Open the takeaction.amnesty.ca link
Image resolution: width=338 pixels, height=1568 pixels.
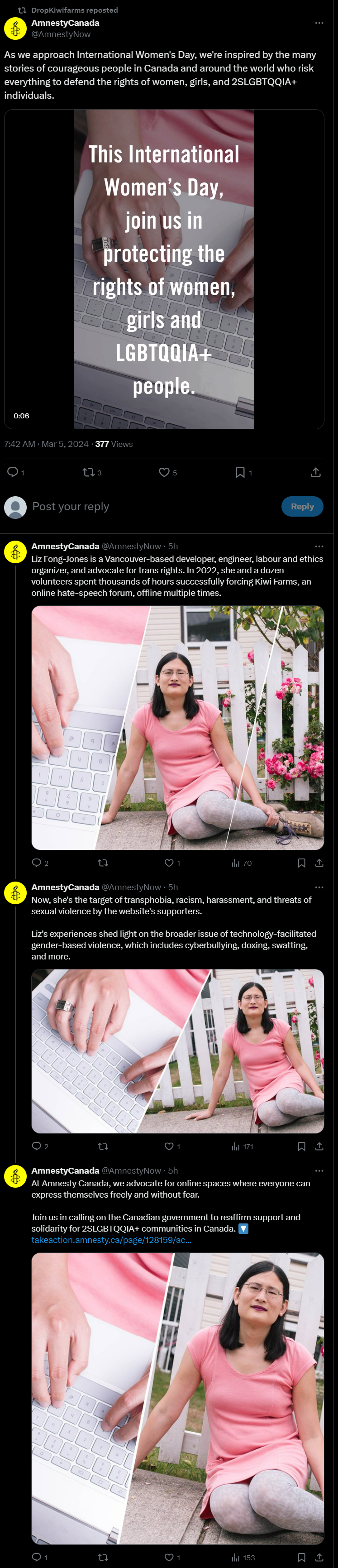click(x=111, y=1240)
